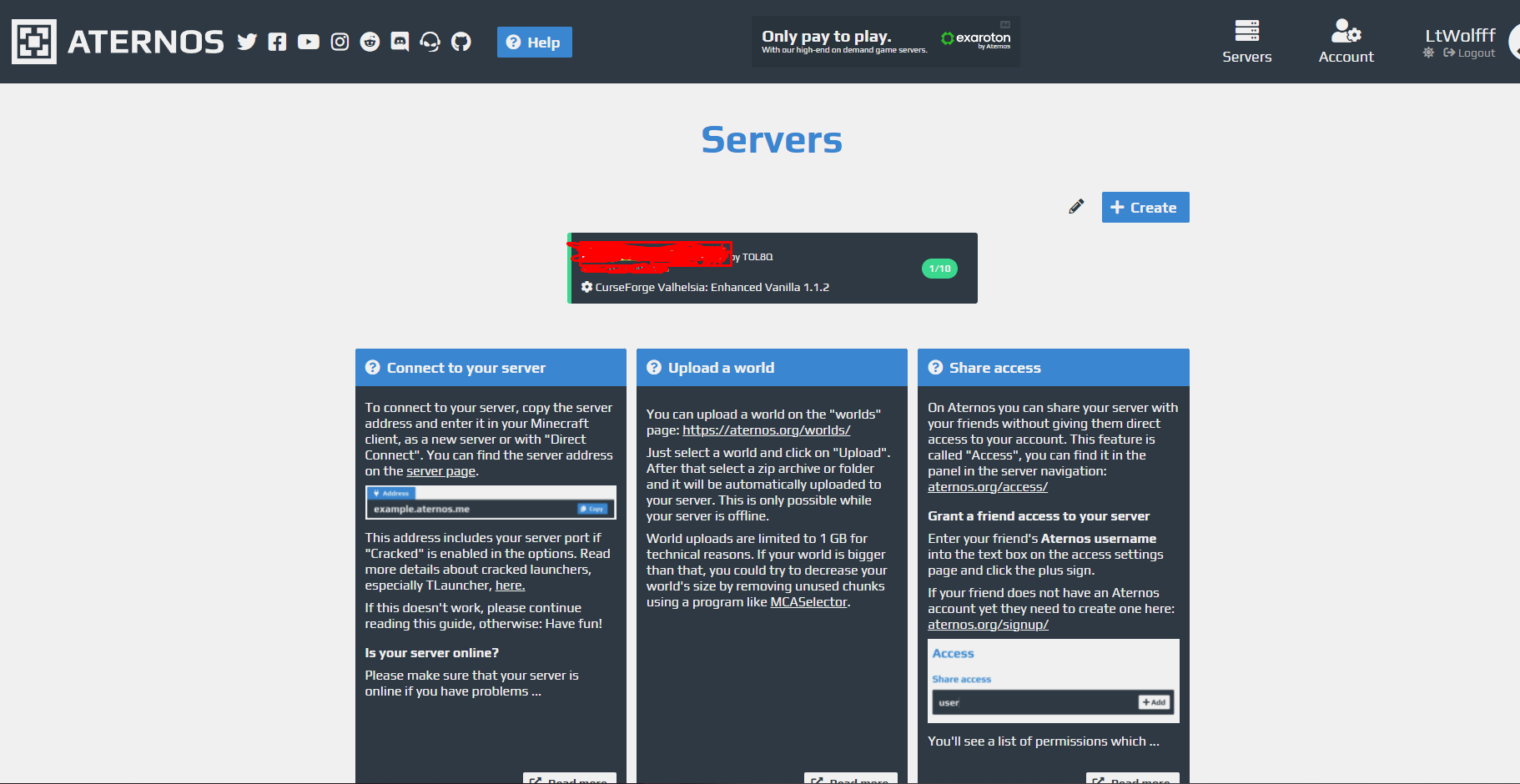The height and width of the screenshot is (784, 1520).
Task: Open the aternos.org/worlds/ link
Action: [x=766, y=430]
